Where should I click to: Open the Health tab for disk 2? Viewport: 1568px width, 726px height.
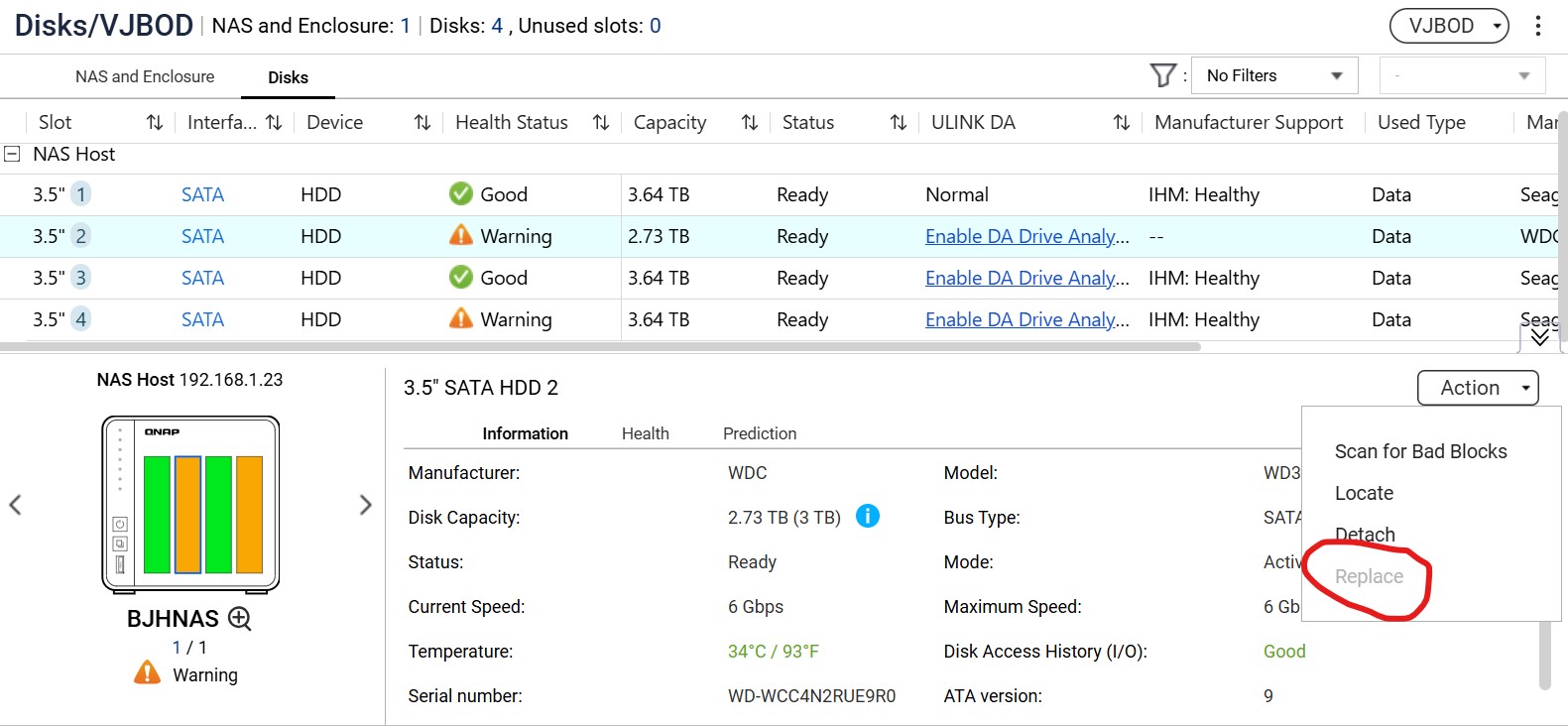(645, 433)
